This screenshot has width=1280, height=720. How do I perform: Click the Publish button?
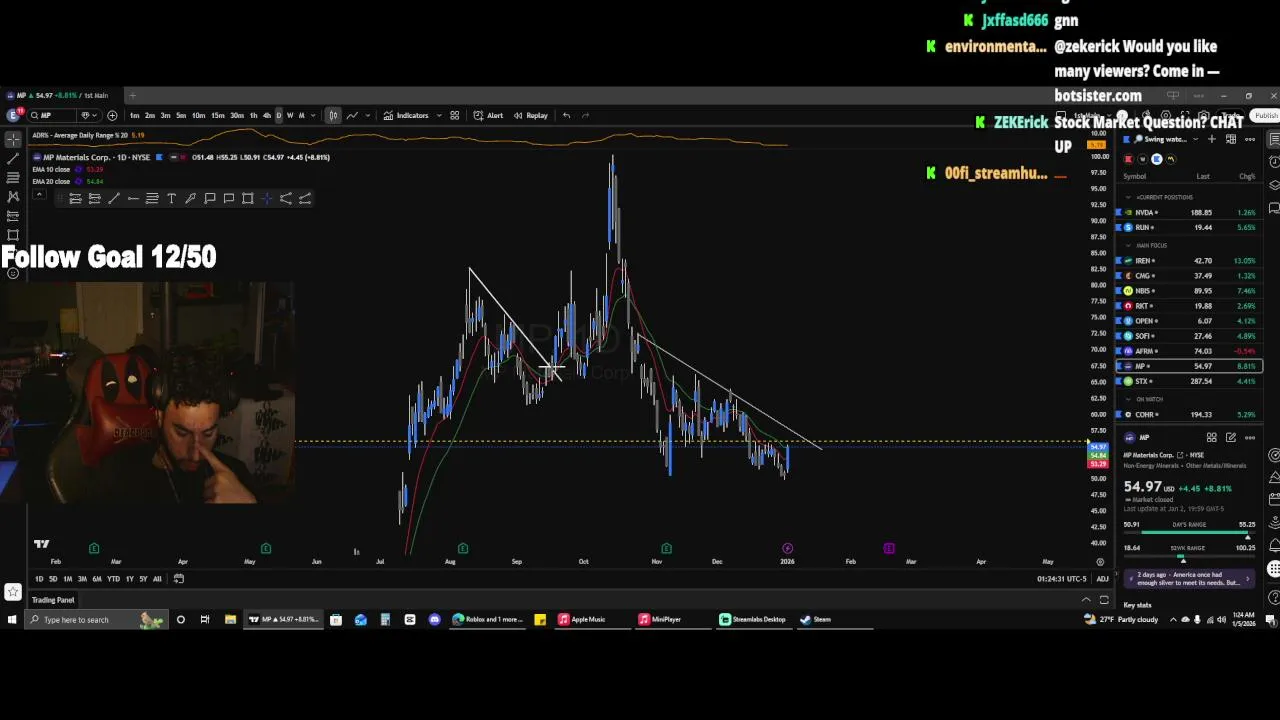click(x=1265, y=115)
